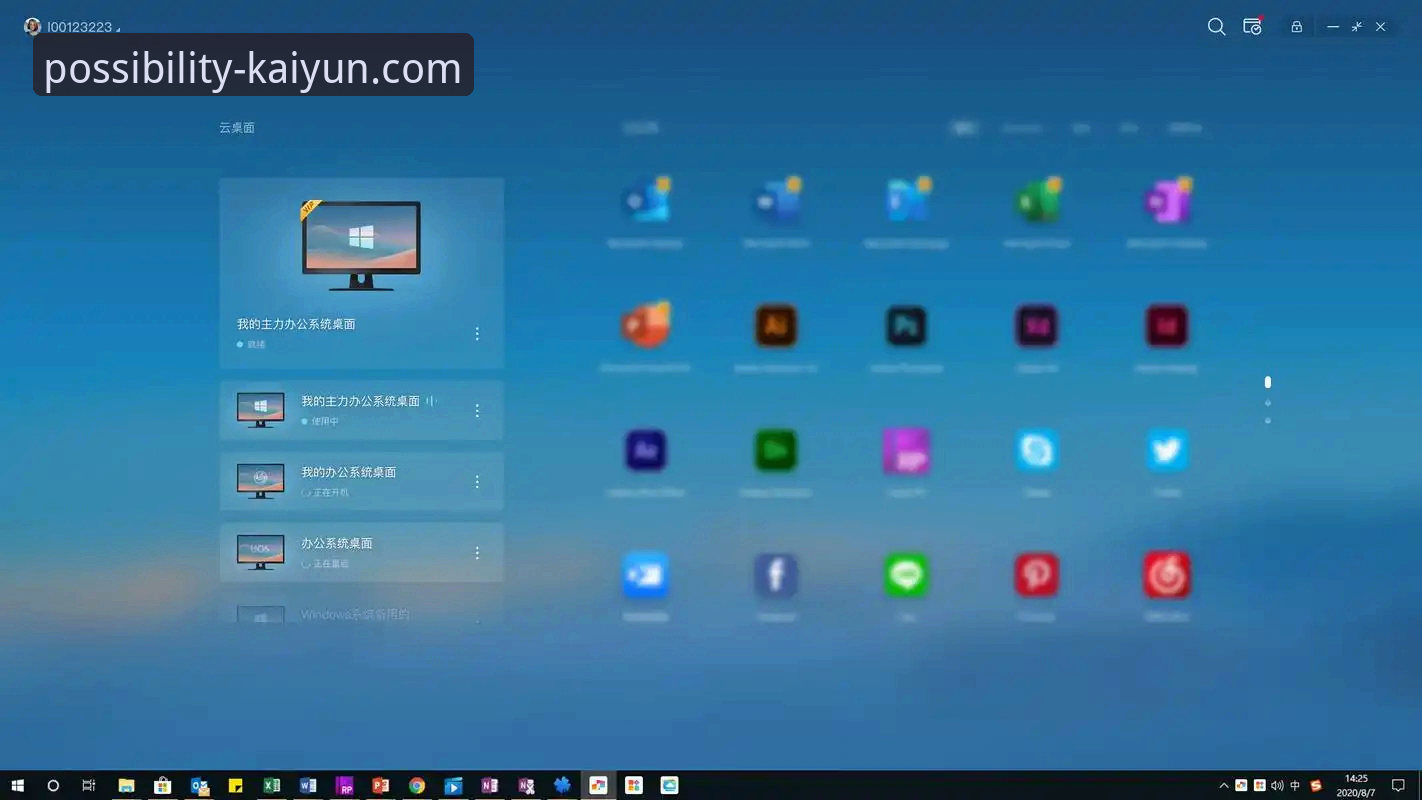Click the lock screen padlock icon
The image size is (1422, 800).
click(x=1296, y=27)
